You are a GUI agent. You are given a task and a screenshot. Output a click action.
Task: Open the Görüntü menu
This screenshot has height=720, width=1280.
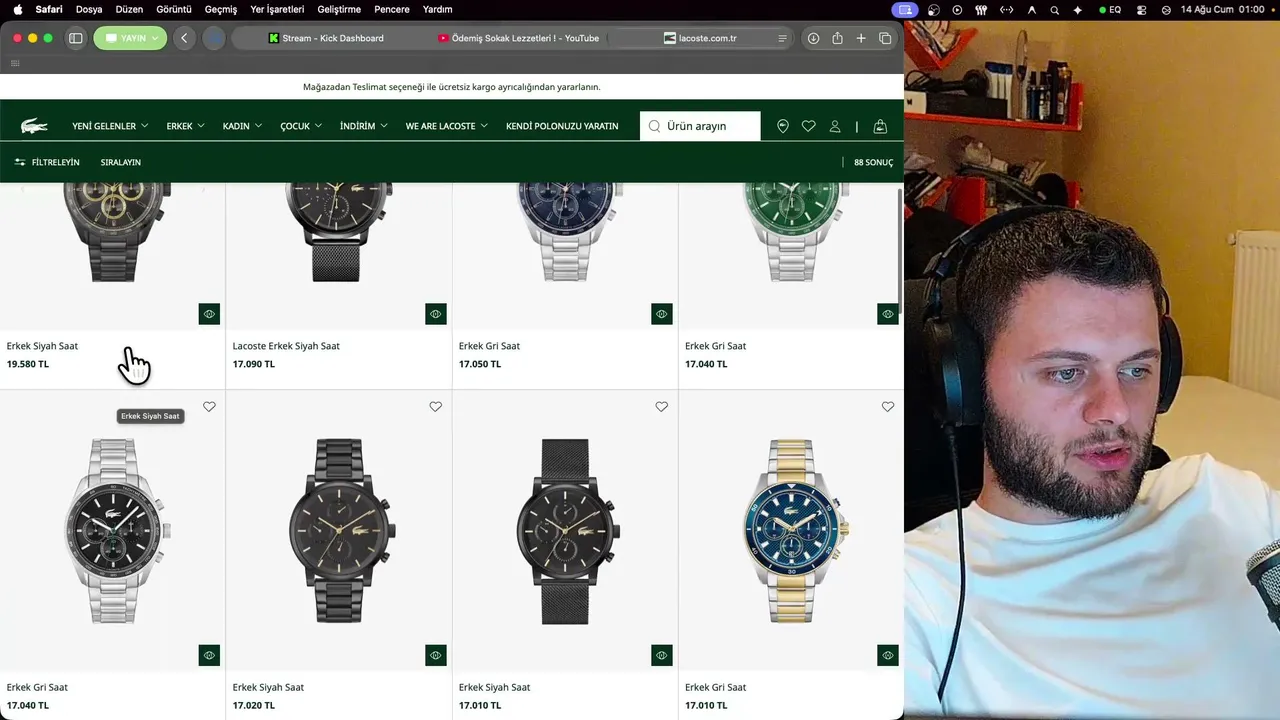coord(174,9)
